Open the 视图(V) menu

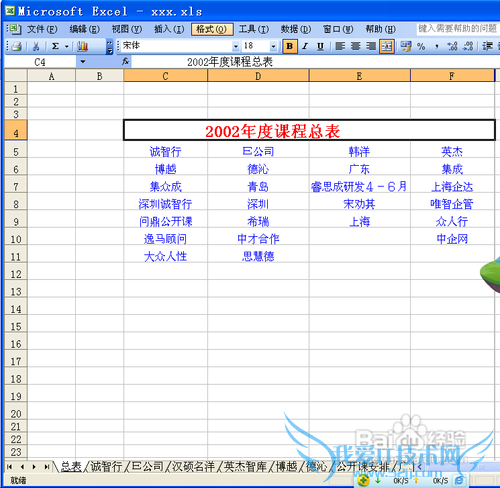click(x=127, y=29)
